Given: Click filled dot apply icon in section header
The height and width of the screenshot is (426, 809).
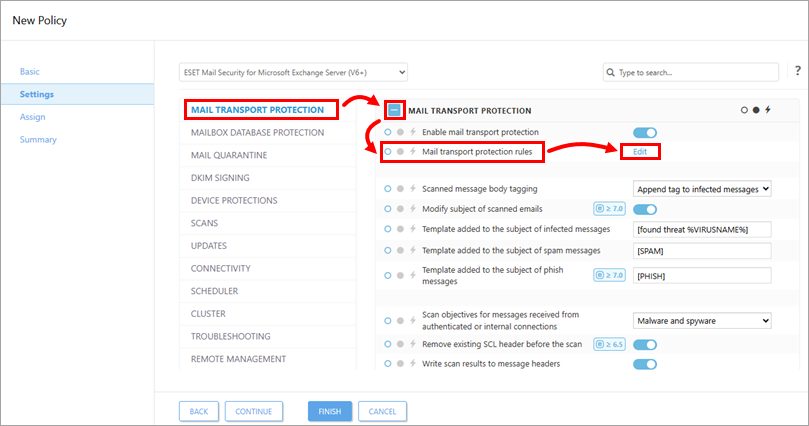Looking at the screenshot, I should [756, 110].
